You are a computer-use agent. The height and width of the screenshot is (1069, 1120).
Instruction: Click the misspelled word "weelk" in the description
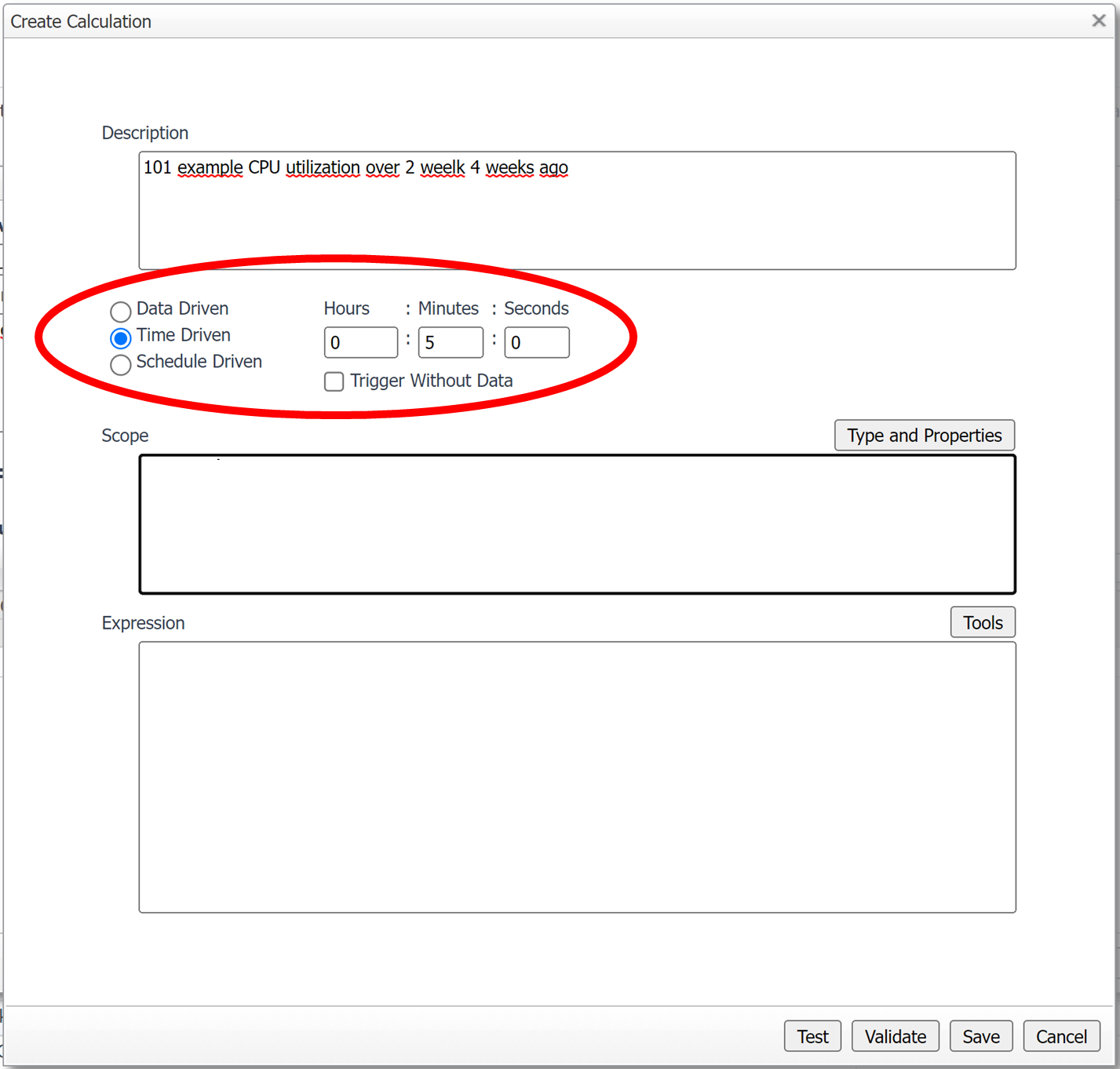[x=443, y=168]
